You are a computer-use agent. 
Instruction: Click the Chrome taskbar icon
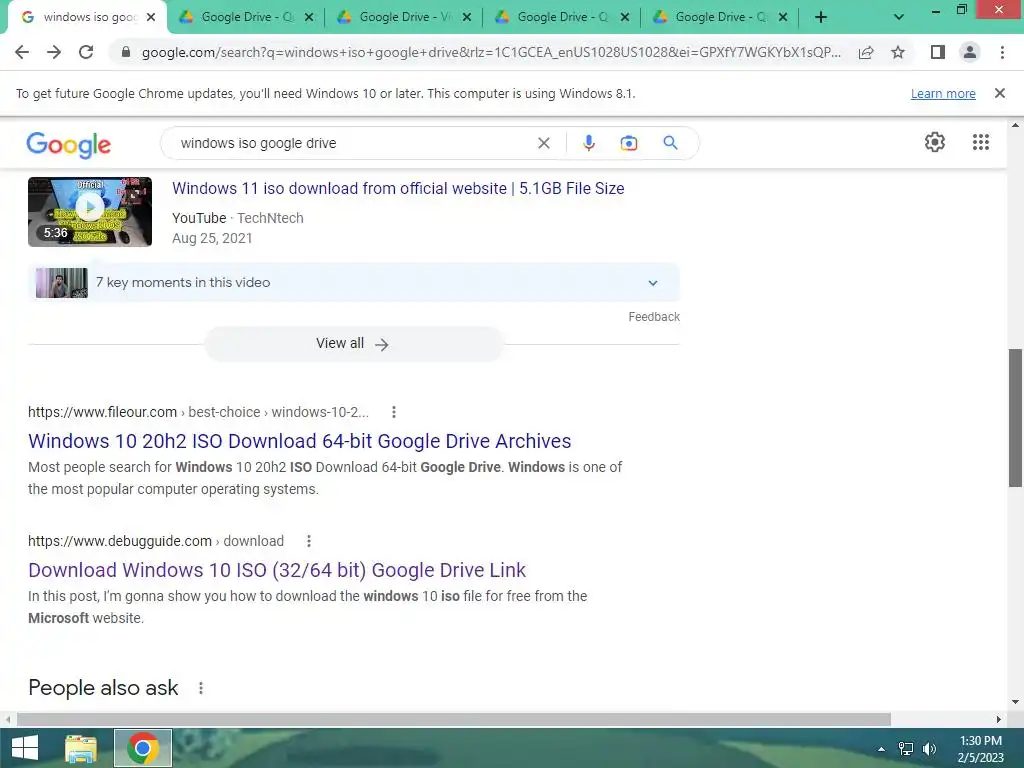coord(143,748)
